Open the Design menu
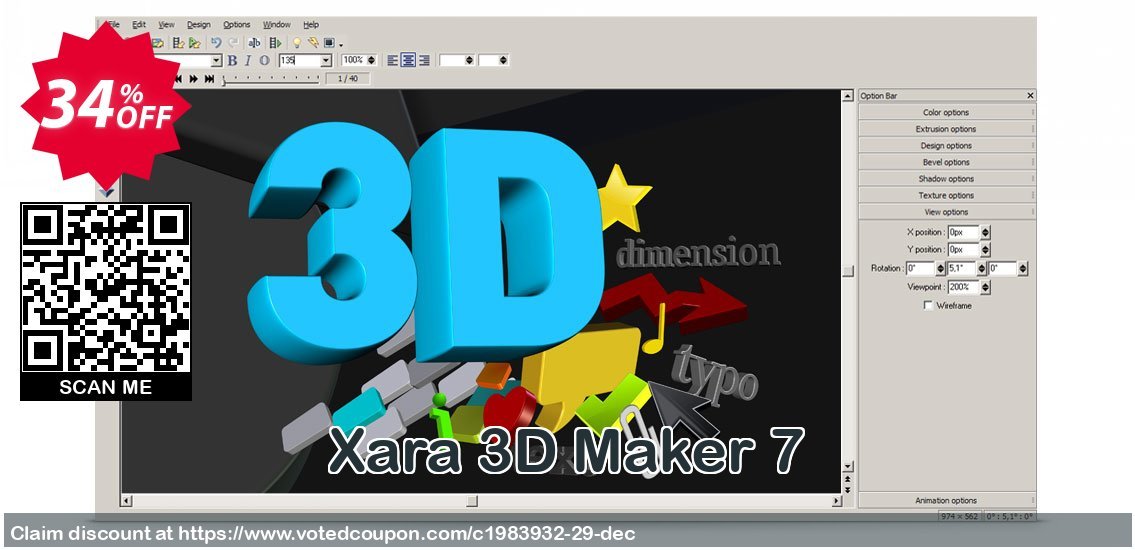This screenshot has width=1135, height=550. pyautogui.click(x=199, y=25)
